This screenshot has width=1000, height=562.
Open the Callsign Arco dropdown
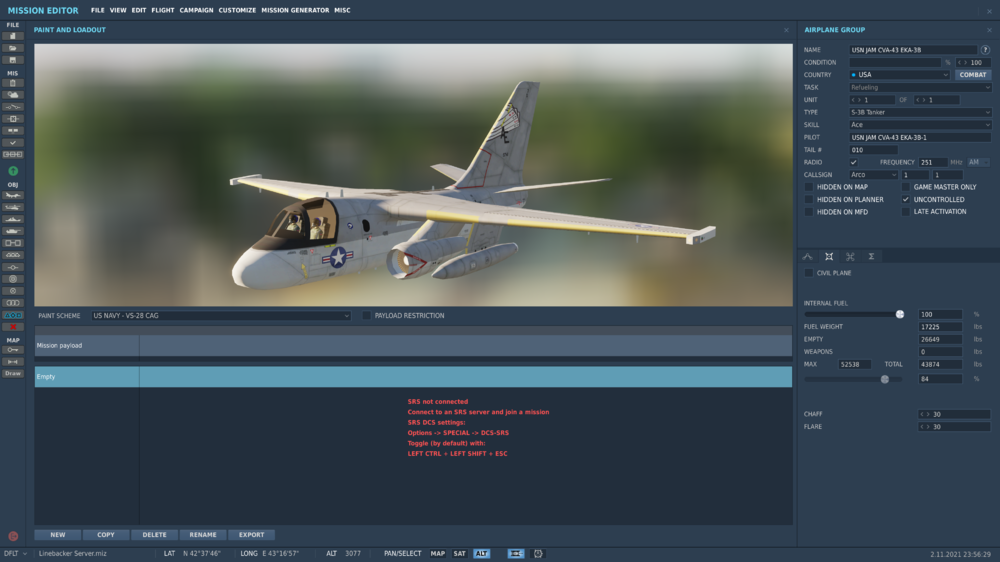pyautogui.click(x=873, y=175)
